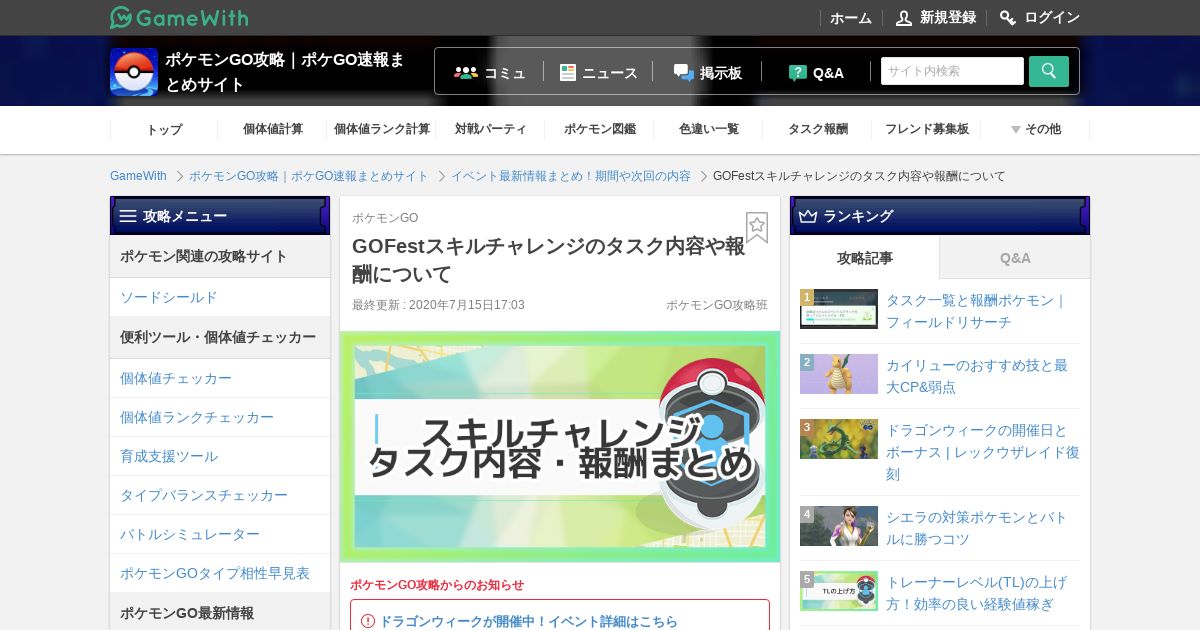Image resolution: width=1200 pixels, height=630 pixels.
Task: Open the 個体値チェッカー sidebar link
Action: pos(219,378)
